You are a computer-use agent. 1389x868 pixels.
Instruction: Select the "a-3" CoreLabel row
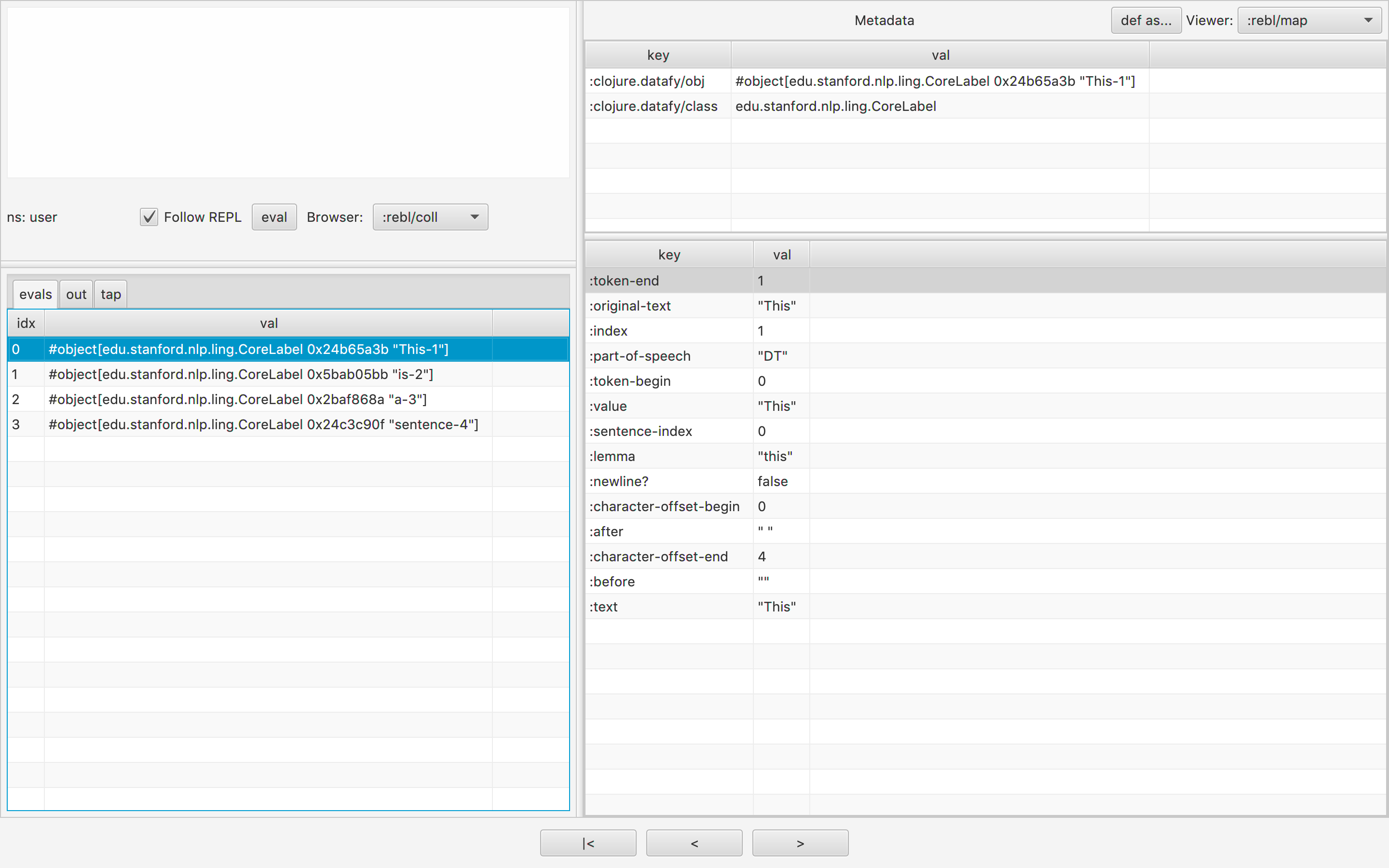238,400
